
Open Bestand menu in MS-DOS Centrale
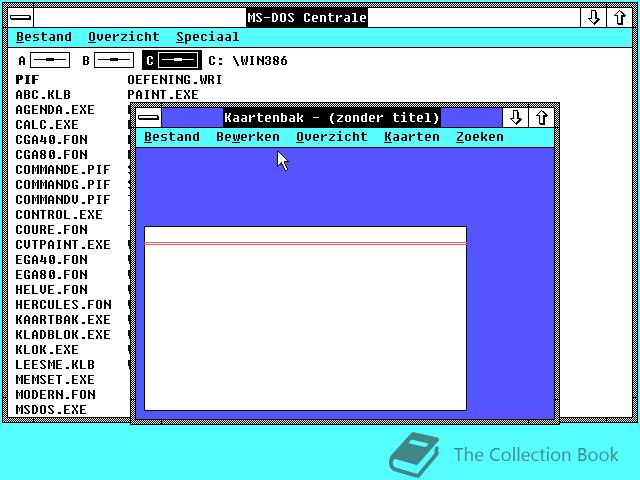(x=44, y=37)
